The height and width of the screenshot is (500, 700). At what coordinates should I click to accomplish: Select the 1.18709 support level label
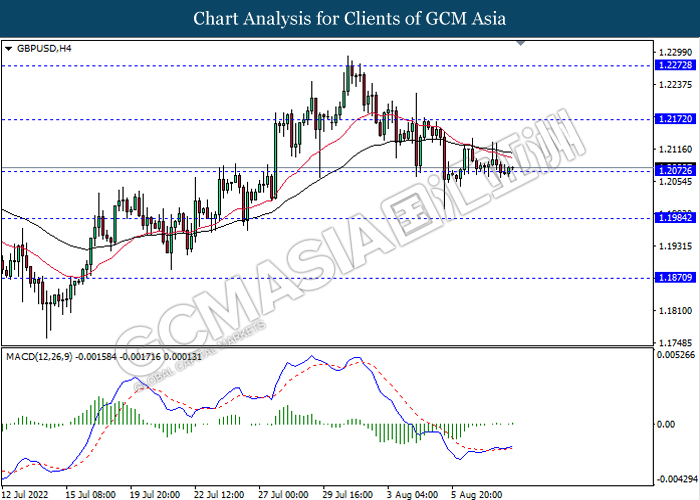click(675, 278)
